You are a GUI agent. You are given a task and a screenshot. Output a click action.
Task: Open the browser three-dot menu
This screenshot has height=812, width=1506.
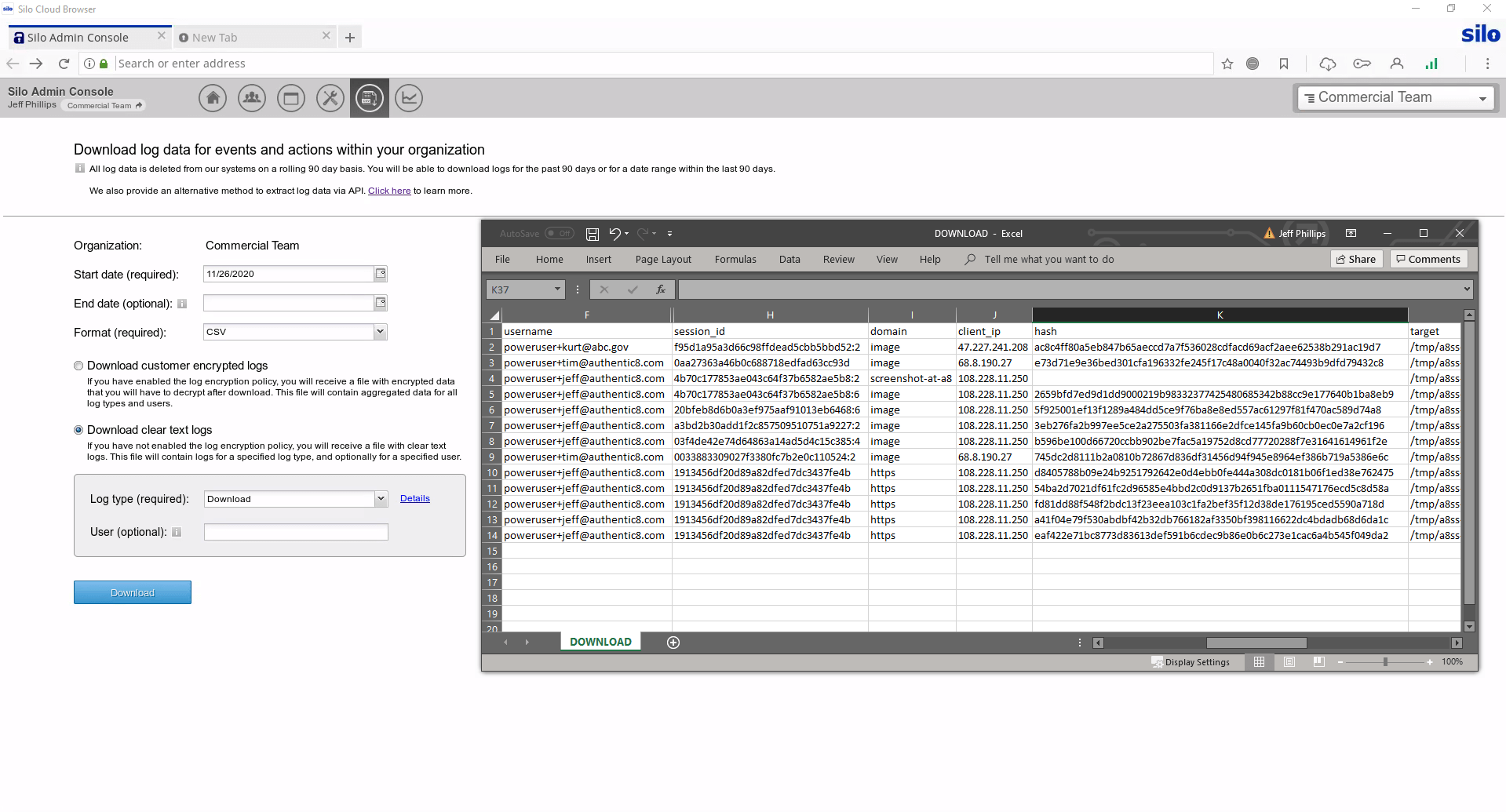(1488, 64)
